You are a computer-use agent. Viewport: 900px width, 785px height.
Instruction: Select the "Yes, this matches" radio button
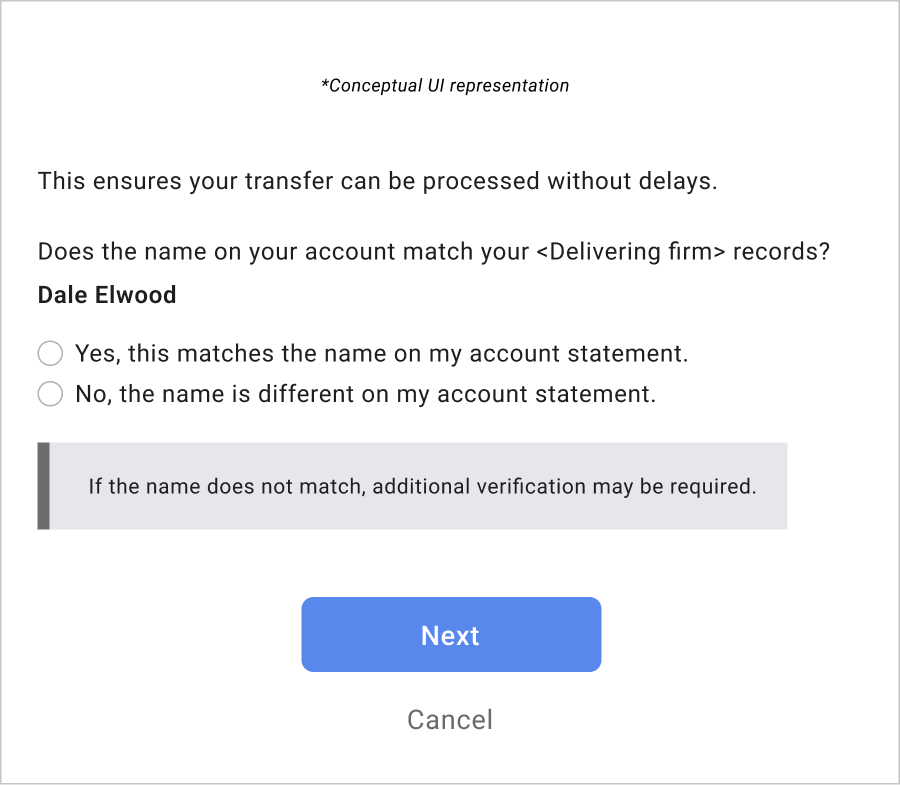pyautogui.click(x=50, y=354)
